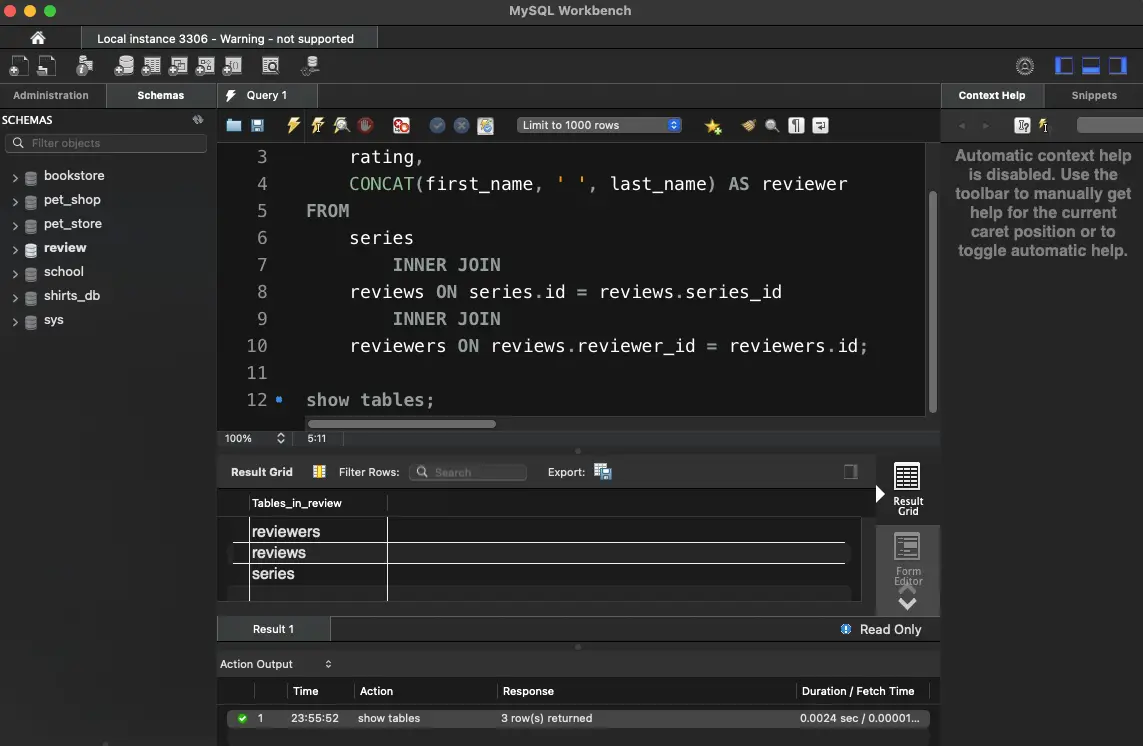Expand the school schema
The width and height of the screenshot is (1143, 746).
[x=15, y=273]
